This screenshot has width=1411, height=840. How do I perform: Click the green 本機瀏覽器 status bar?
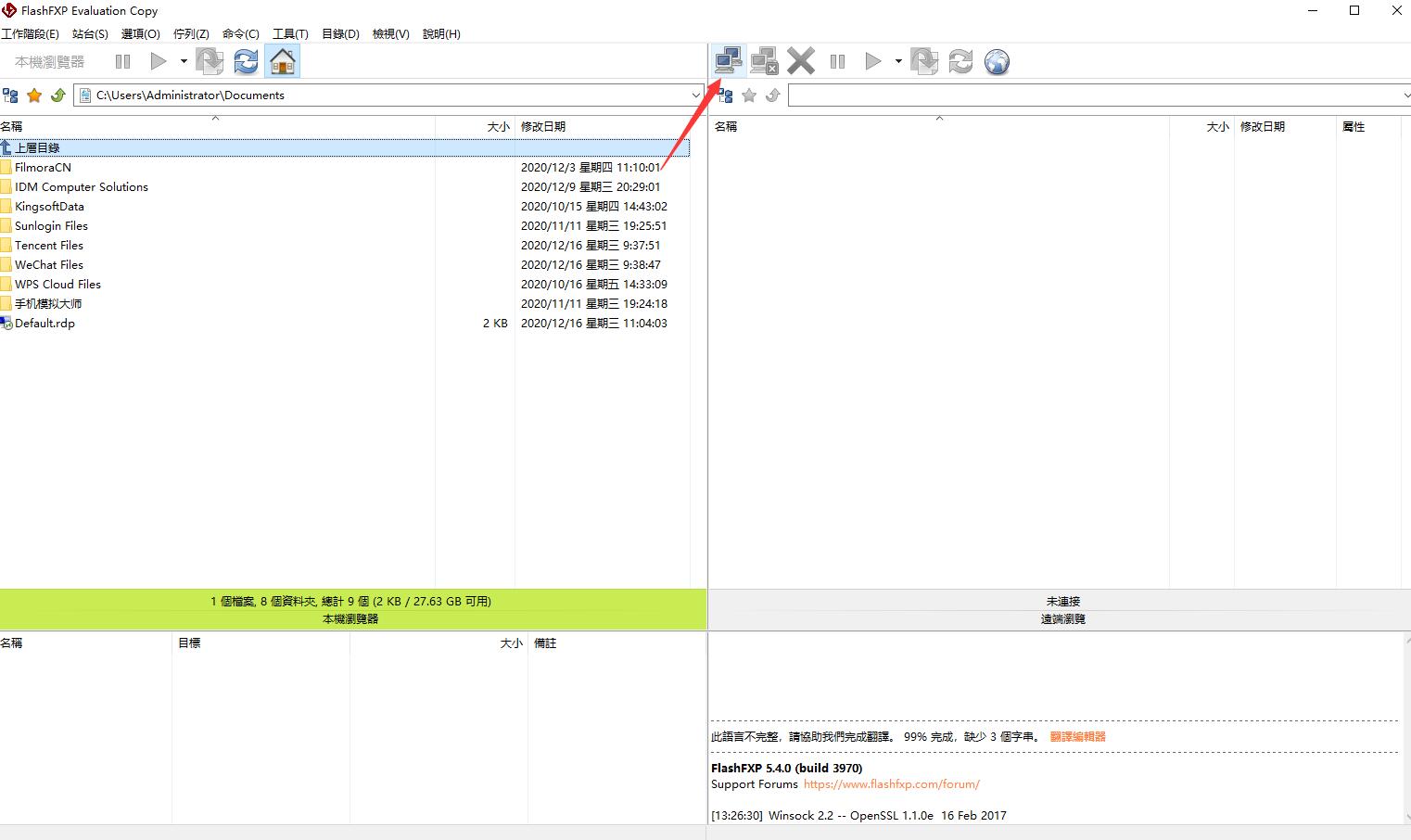click(352, 609)
